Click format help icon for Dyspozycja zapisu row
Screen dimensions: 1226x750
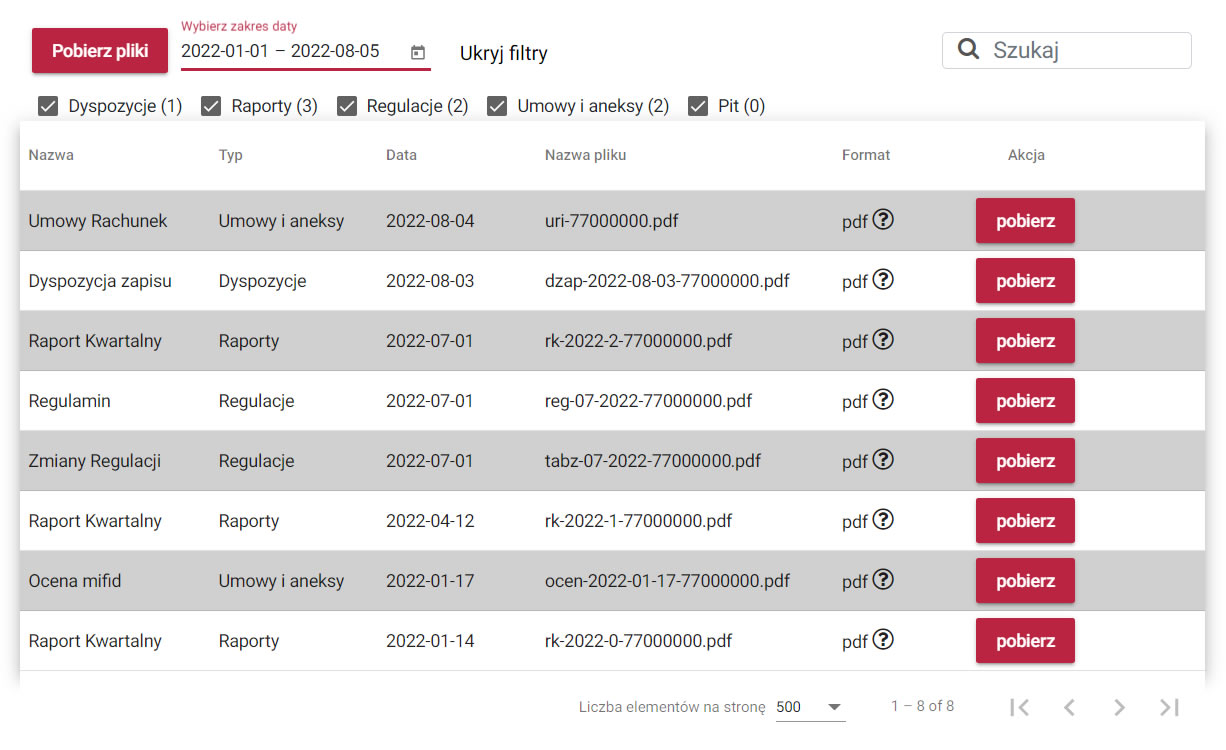(x=882, y=280)
